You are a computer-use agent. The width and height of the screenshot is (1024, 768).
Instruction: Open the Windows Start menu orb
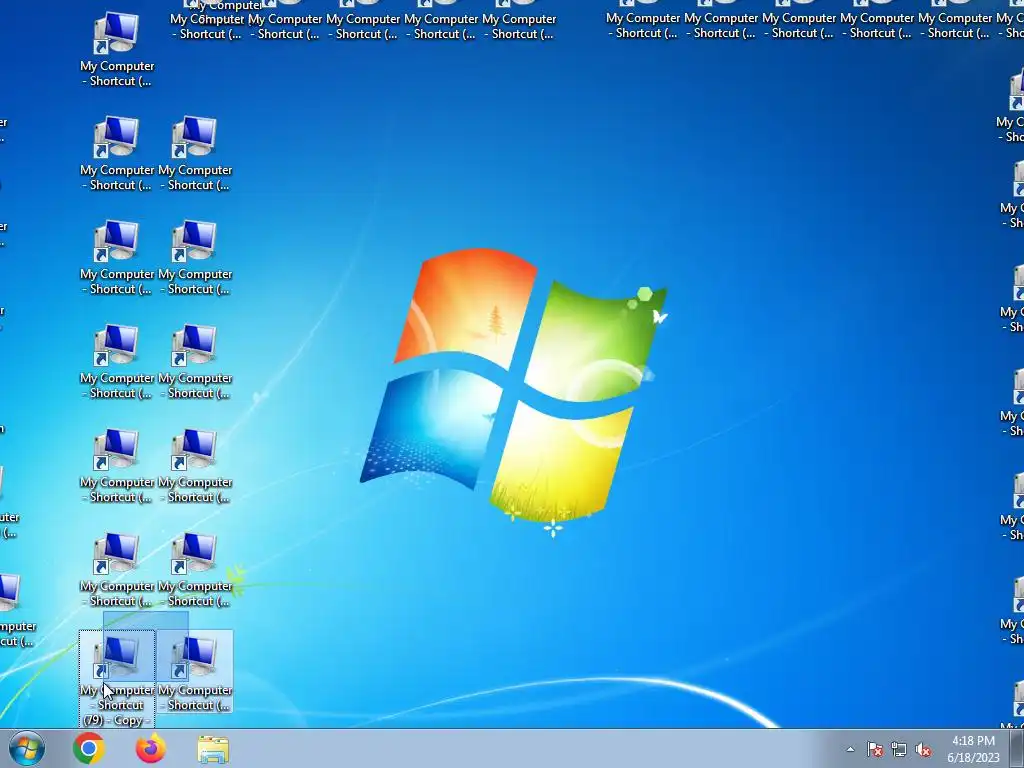pos(26,748)
